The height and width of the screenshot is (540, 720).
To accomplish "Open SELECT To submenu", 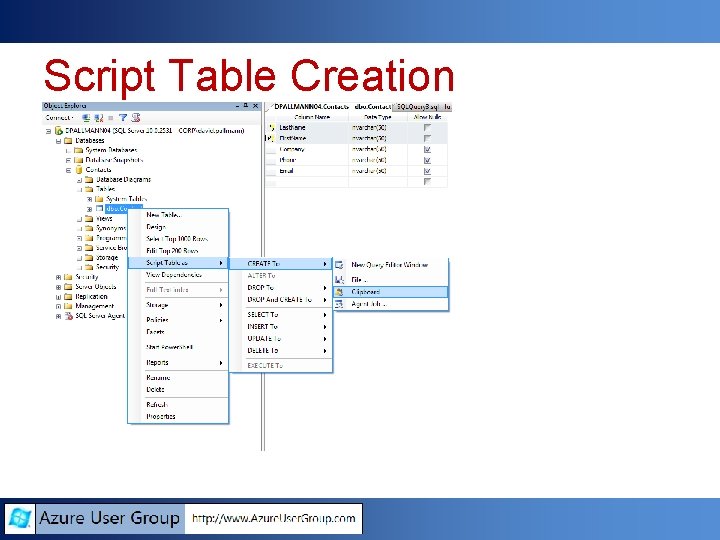I will click(x=281, y=315).
